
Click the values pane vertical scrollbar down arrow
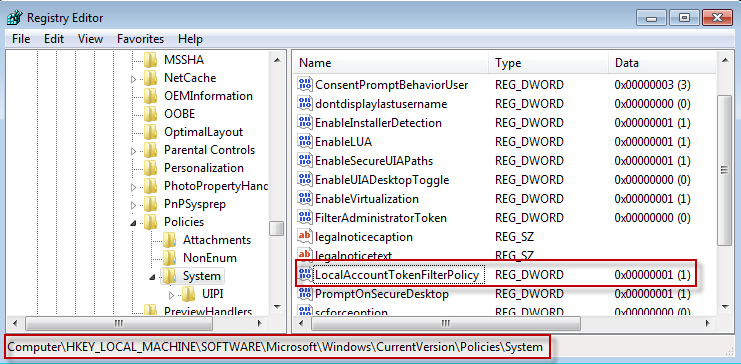pos(724,307)
